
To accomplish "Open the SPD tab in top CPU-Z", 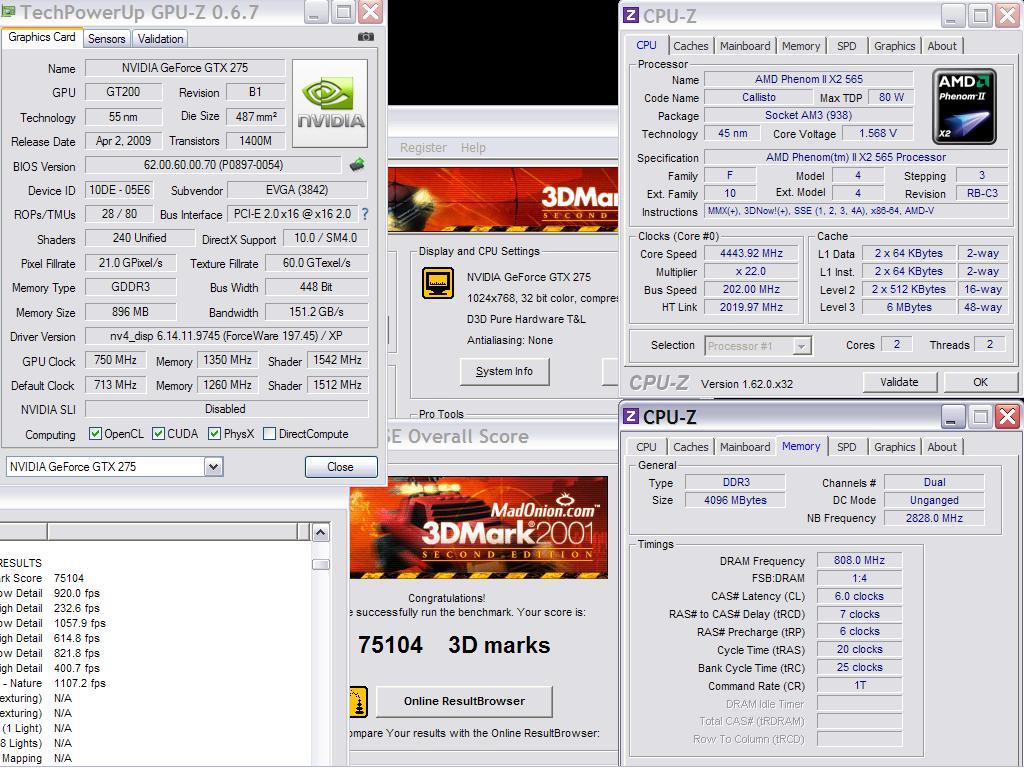I will click(x=846, y=46).
